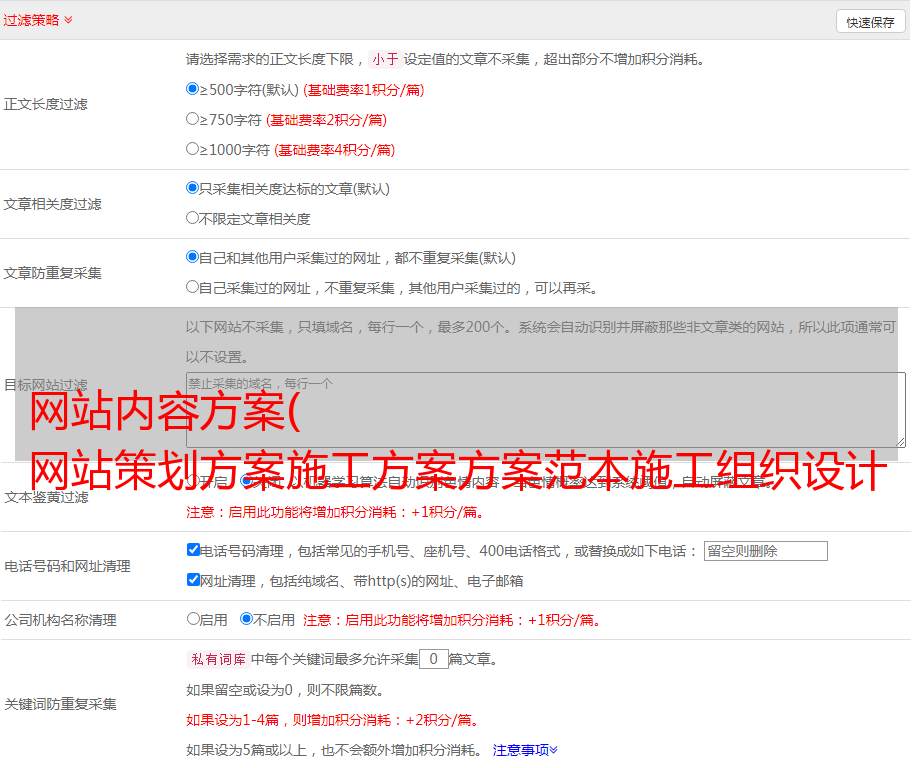Image resolution: width=912 pixels, height=768 pixels.
Task: Select 不启用 for 公司机构名称清理
Action: (x=246, y=619)
